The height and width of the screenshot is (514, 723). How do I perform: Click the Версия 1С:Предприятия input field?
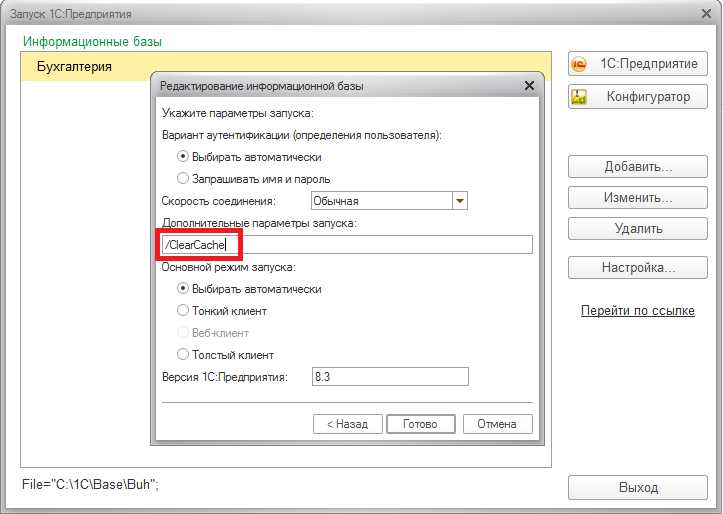390,377
